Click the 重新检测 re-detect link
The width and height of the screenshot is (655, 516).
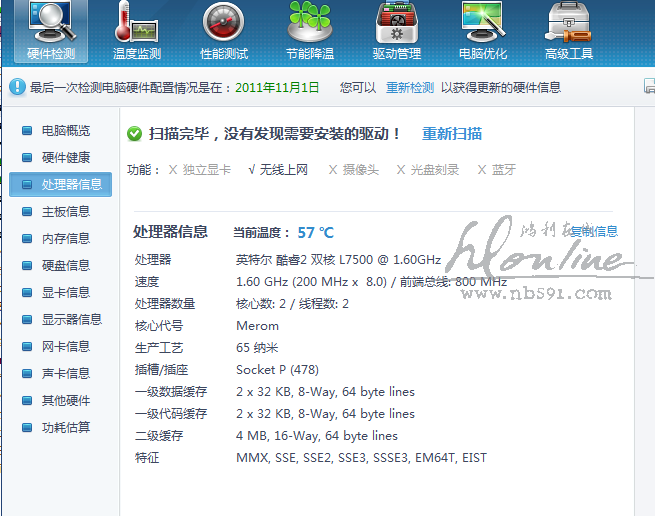(410, 88)
